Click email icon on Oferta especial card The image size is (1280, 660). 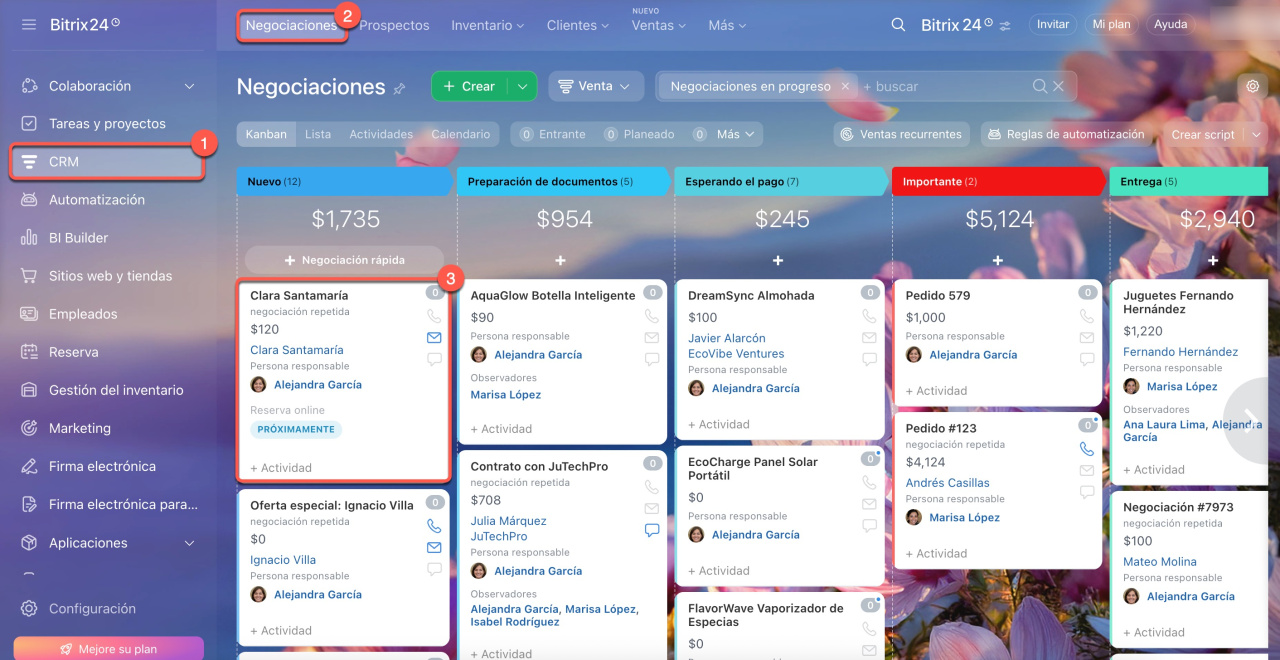(434, 547)
